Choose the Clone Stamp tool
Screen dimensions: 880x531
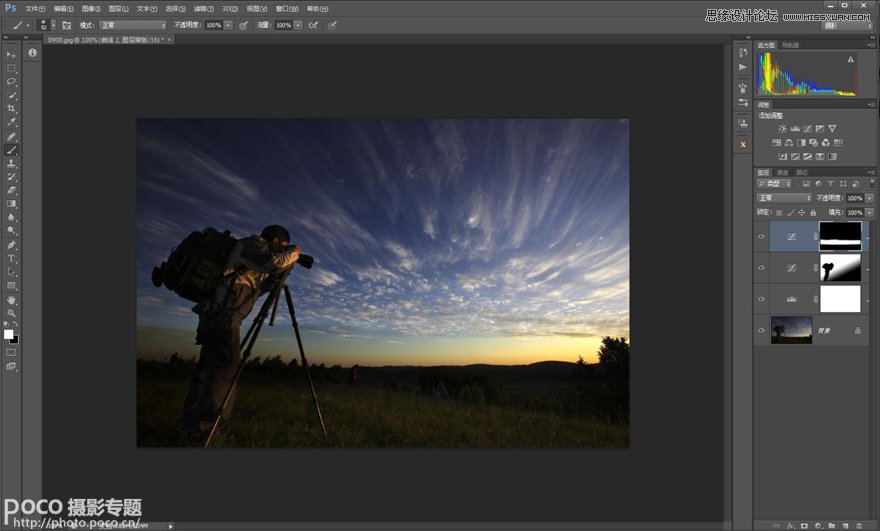12,163
